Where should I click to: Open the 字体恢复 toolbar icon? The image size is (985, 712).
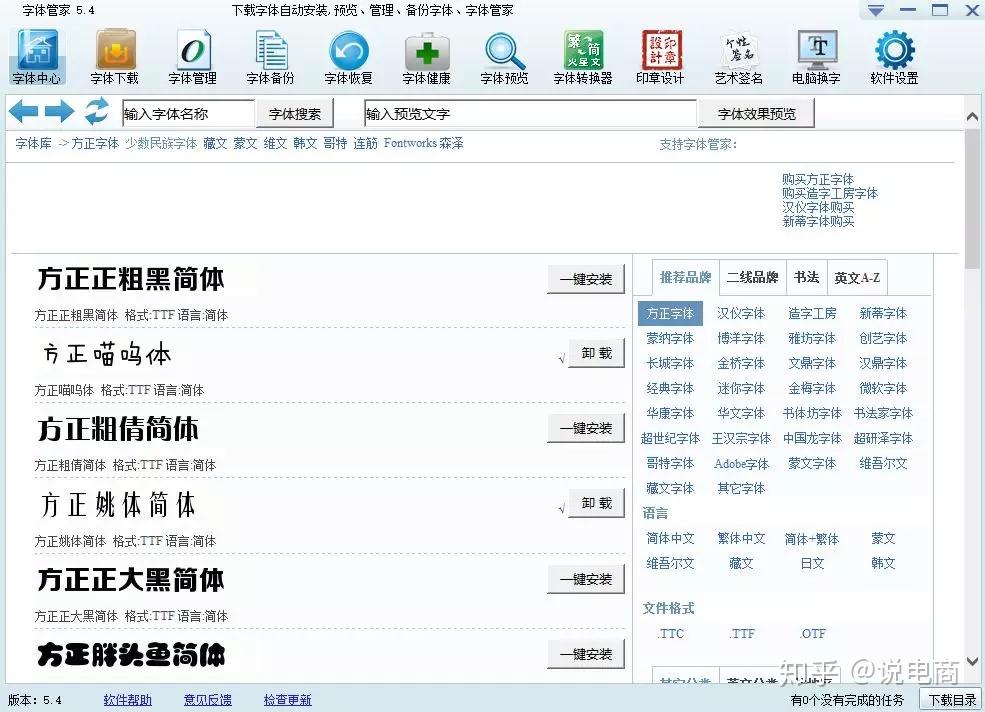pos(348,57)
